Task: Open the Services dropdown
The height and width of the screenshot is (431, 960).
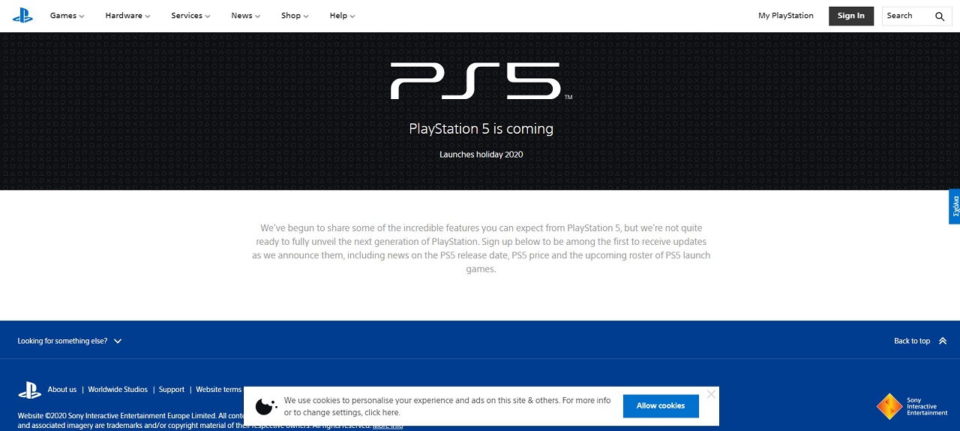Action: coord(190,16)
